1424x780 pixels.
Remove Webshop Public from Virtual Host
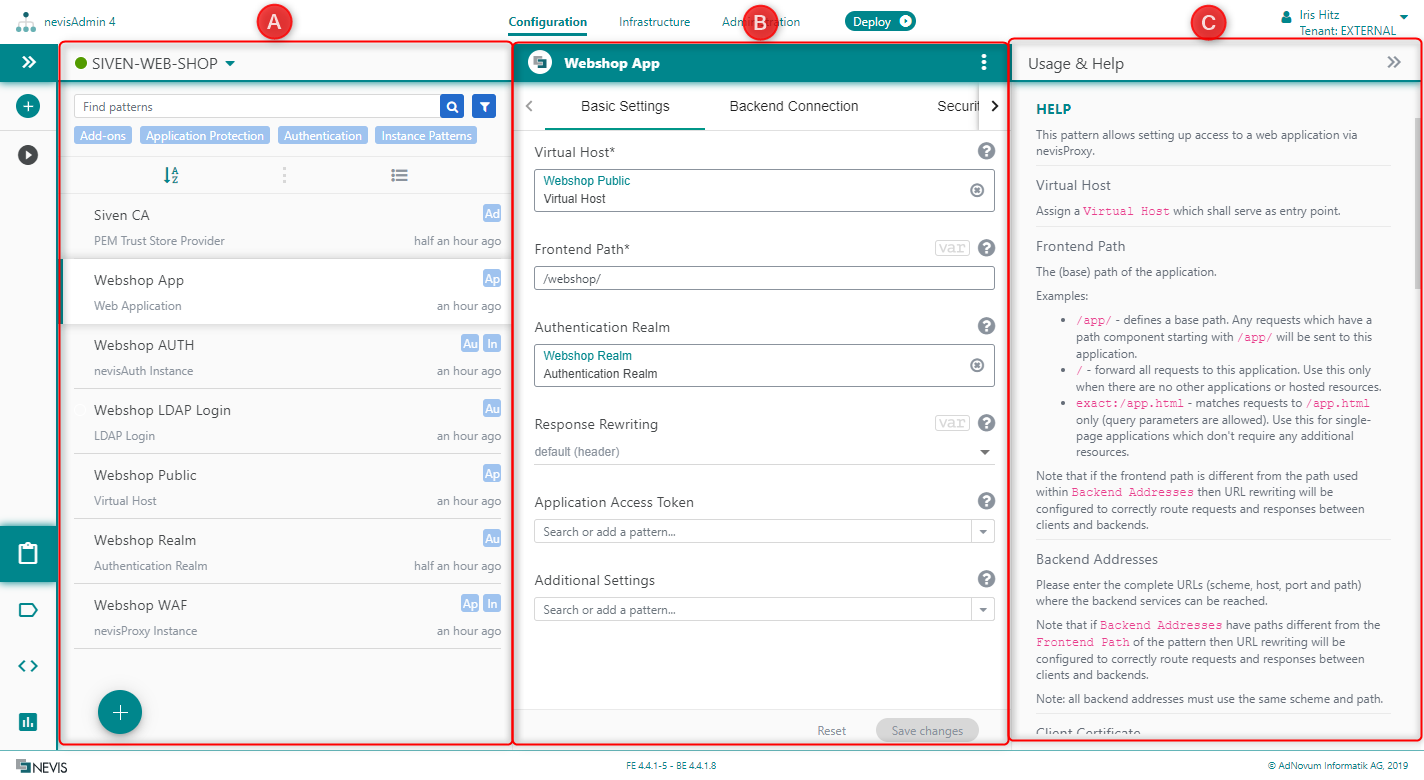pos(977,190)
